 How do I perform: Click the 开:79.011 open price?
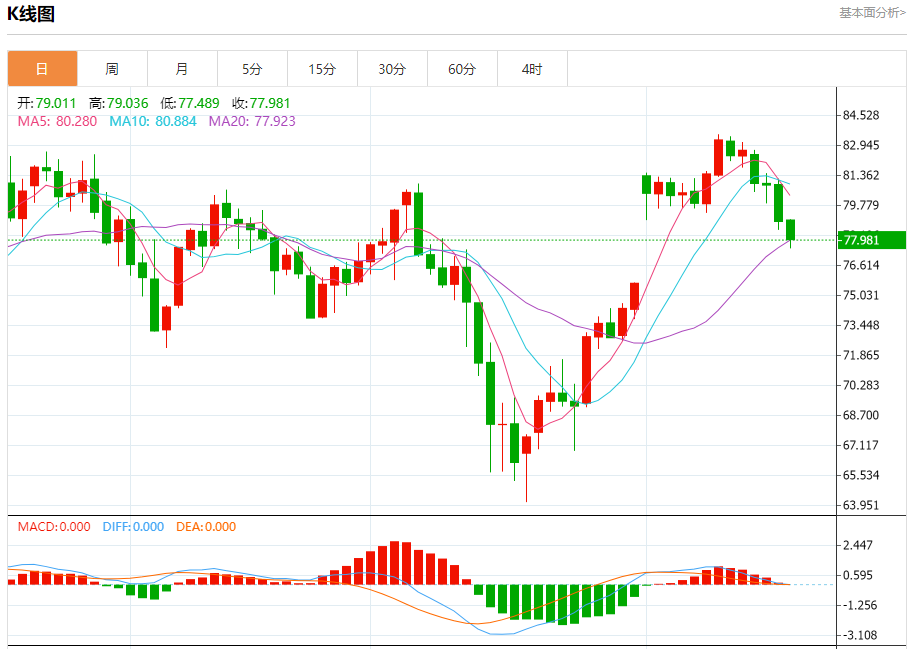47,103
